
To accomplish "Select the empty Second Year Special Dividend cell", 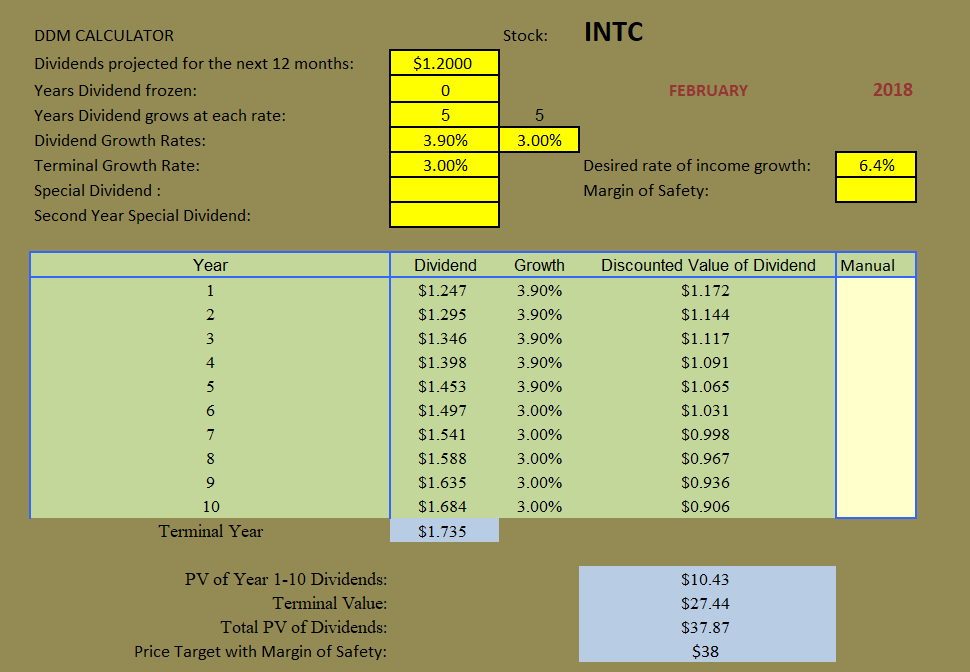I will [444, 215].
